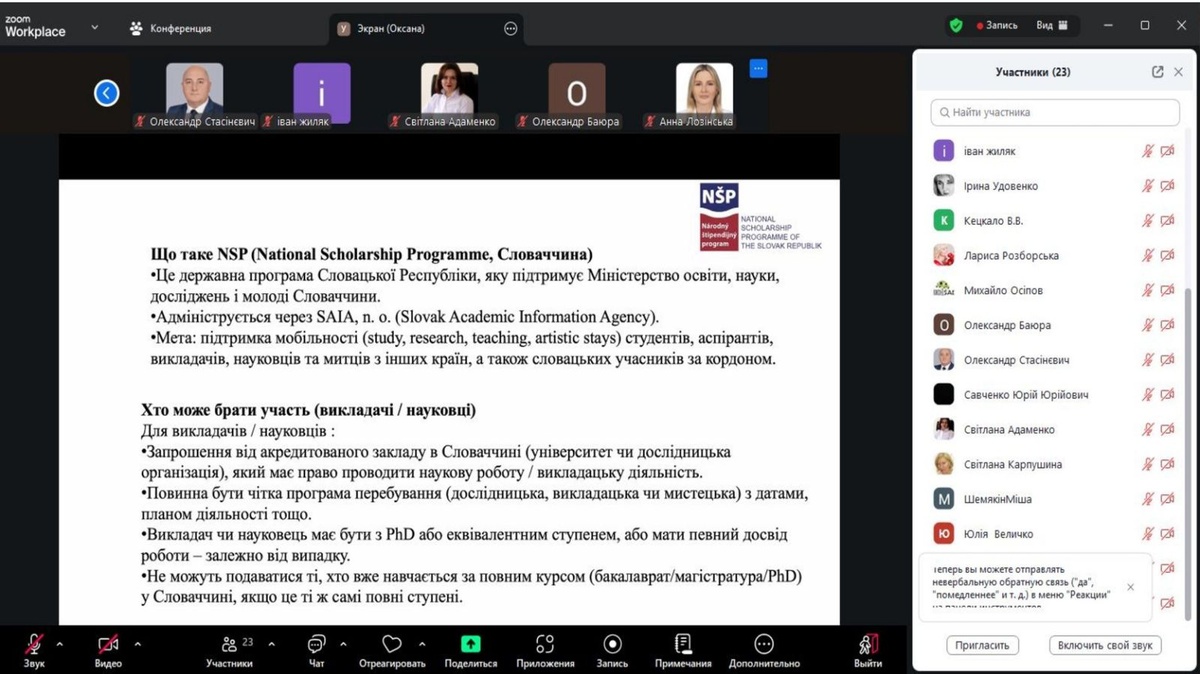Viewport: 1200px width, 674px height.
Task: Click the Включить свой звук button
Action: (x=1105, y=645)
